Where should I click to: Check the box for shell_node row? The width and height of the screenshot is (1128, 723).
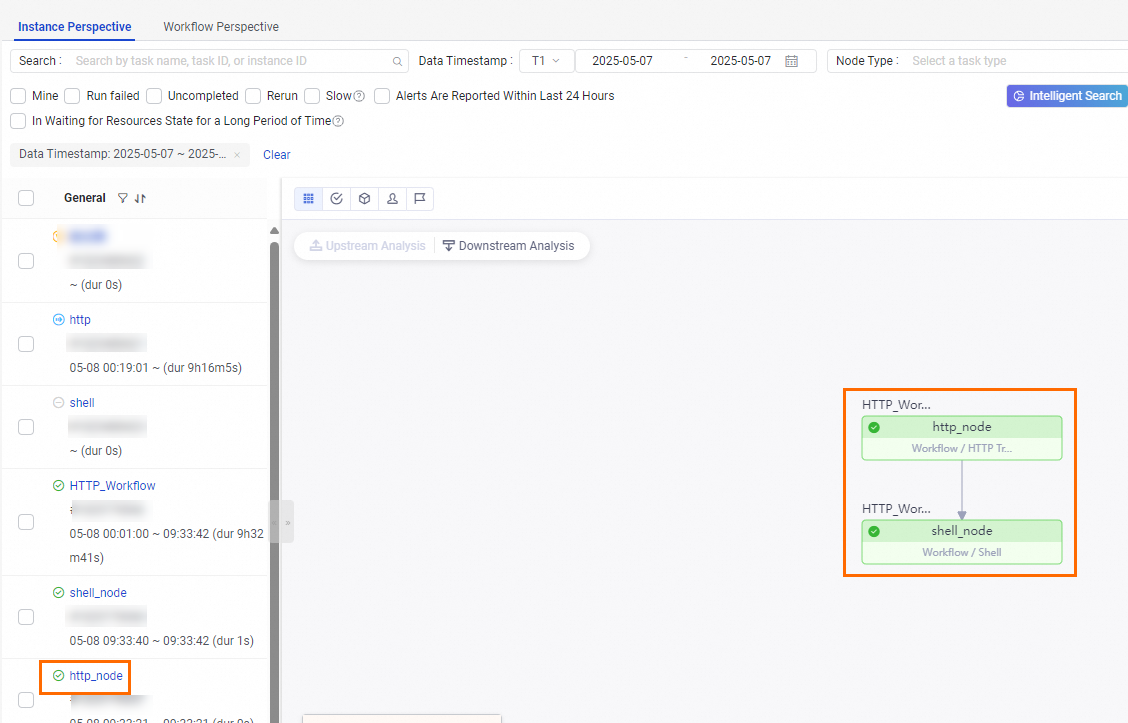point(26,617)
